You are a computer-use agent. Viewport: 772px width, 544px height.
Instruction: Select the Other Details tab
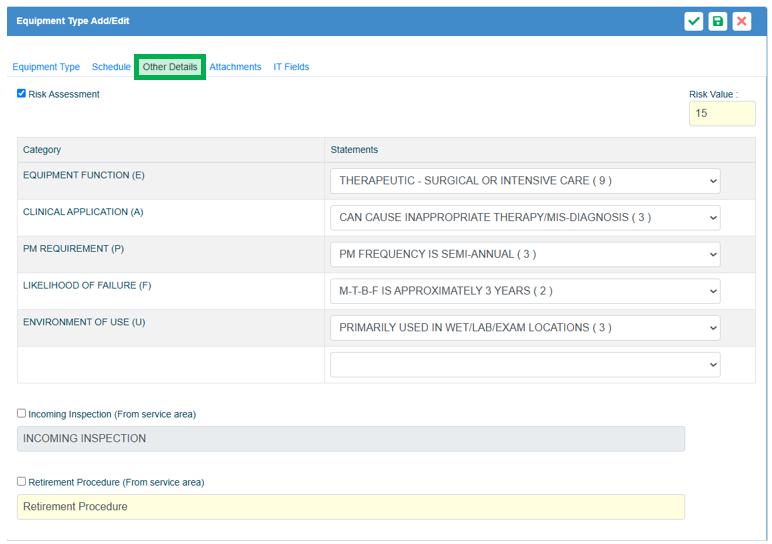pyautogui.click(x=170, y=67)
